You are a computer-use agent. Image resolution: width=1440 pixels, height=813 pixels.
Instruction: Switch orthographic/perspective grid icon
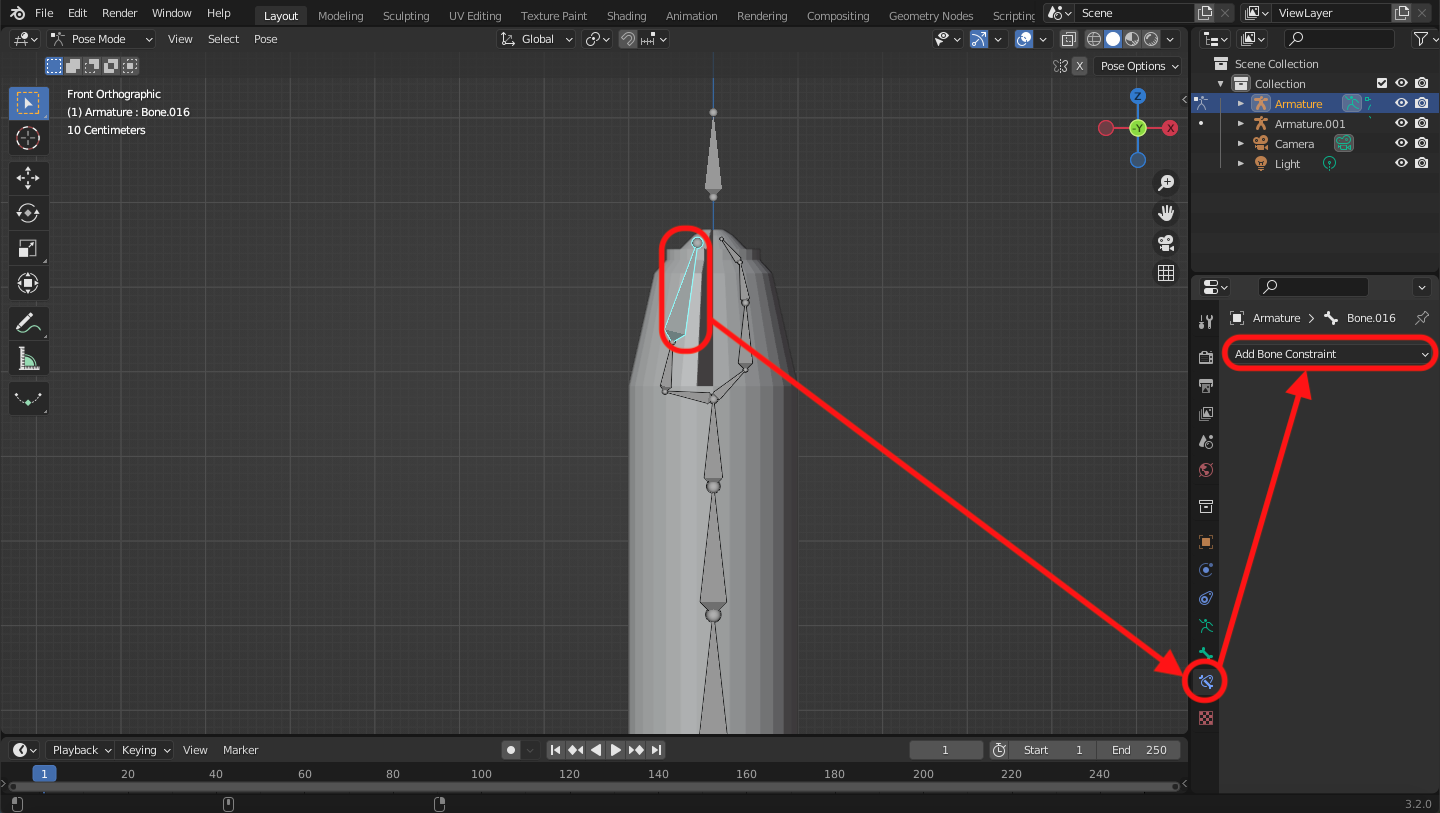1166,273
